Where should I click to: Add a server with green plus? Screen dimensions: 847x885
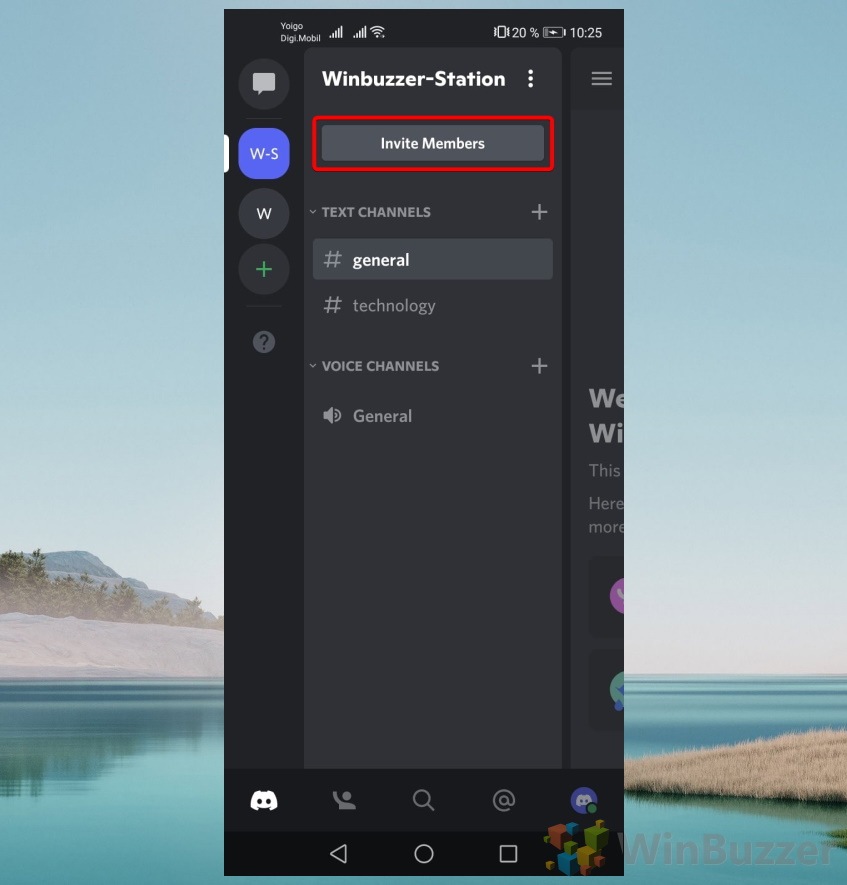coord(264,269)
